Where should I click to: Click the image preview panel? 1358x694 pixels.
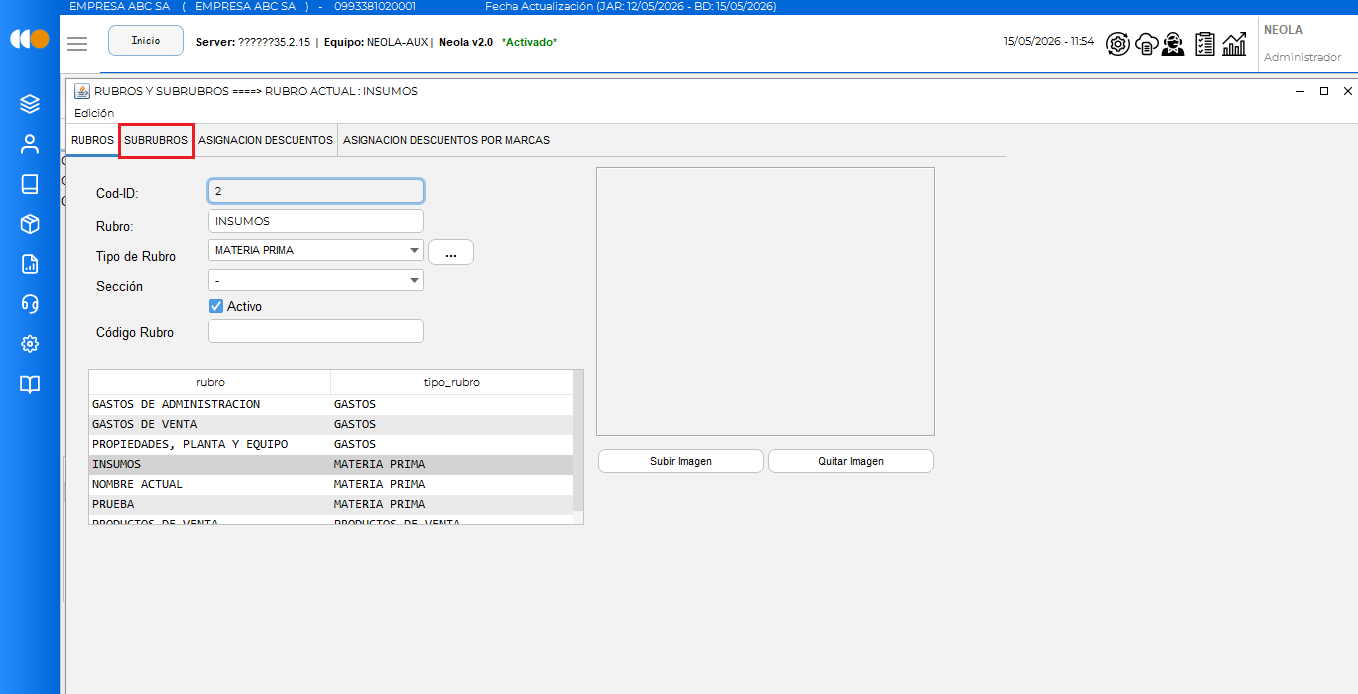pyautogui.click(x=765, y=301)
